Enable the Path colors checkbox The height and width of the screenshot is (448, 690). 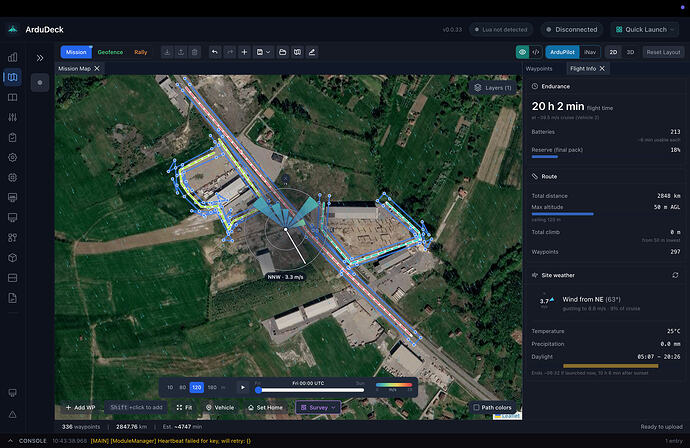(476, 408)
